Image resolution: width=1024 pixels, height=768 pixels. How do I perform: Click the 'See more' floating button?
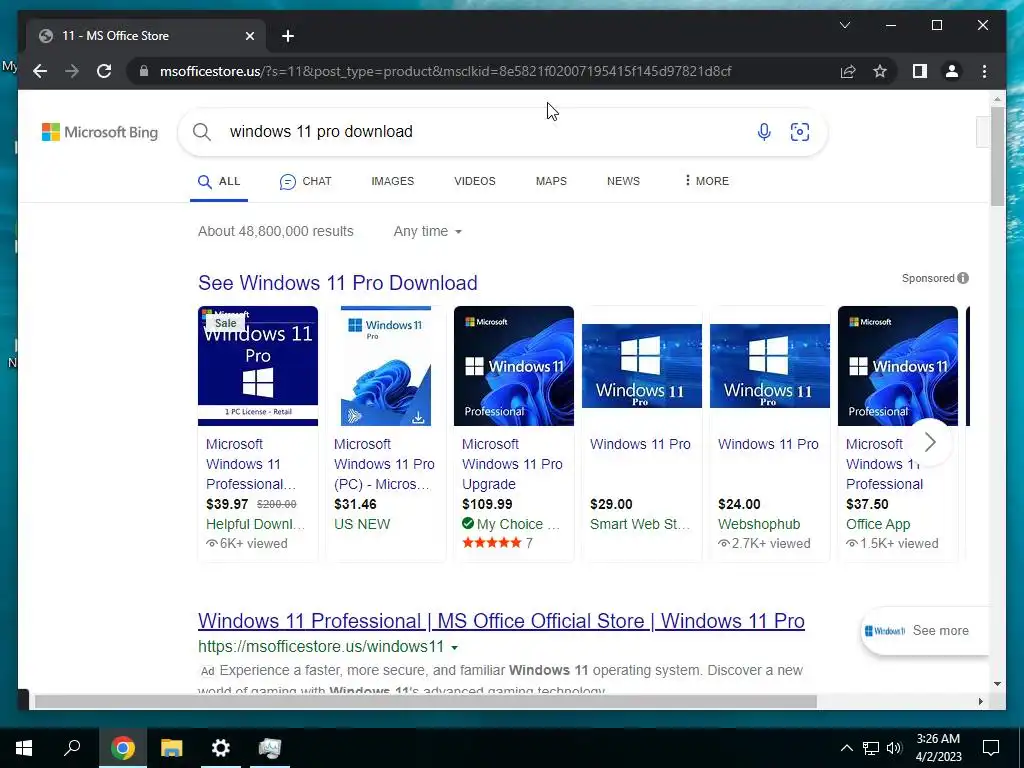pos(925,631)
